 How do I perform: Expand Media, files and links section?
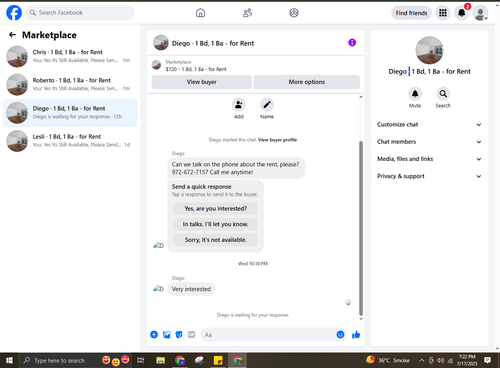(x=429, y=159)
